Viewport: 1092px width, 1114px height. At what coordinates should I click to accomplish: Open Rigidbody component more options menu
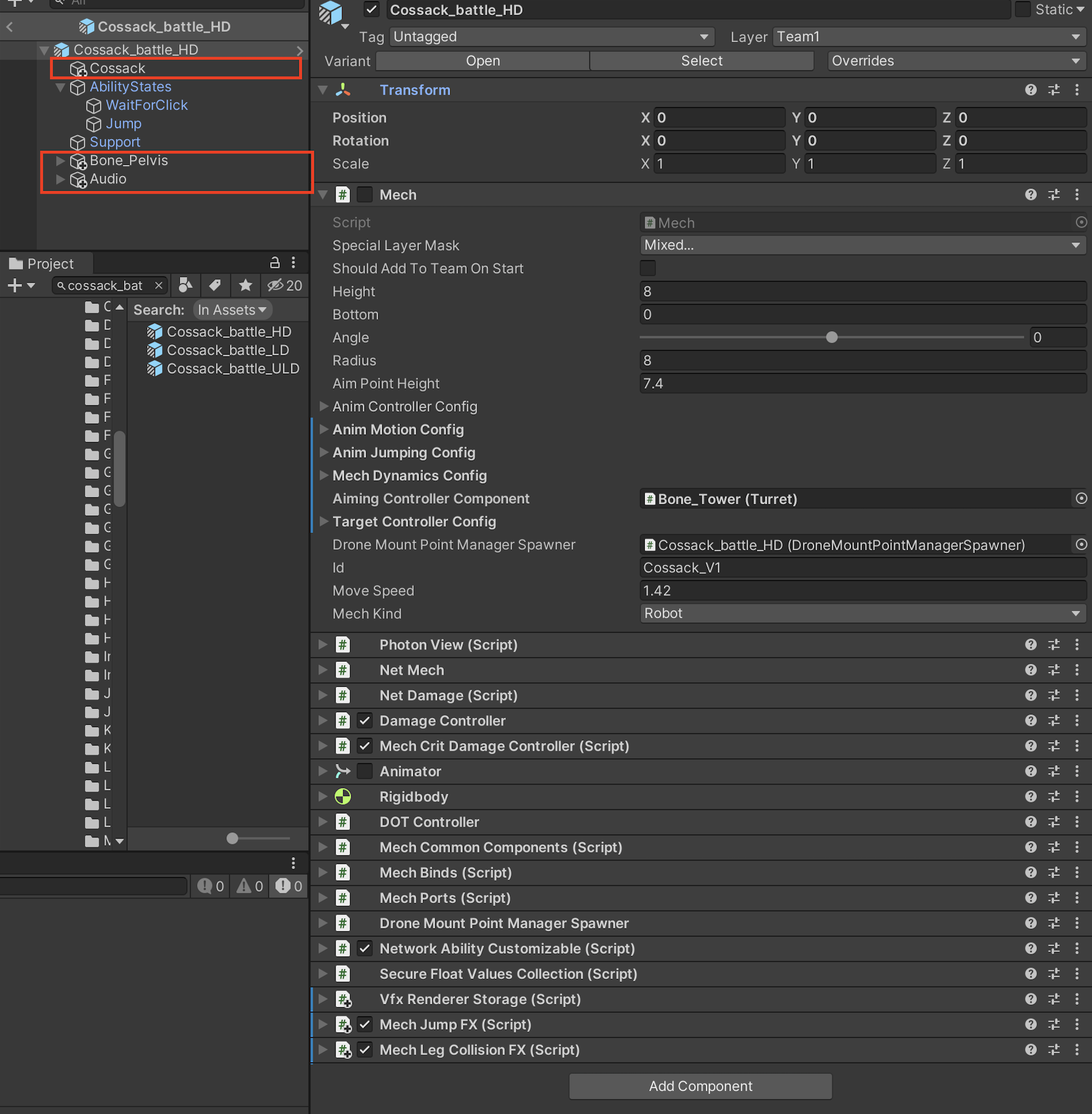coord(1076,797)
